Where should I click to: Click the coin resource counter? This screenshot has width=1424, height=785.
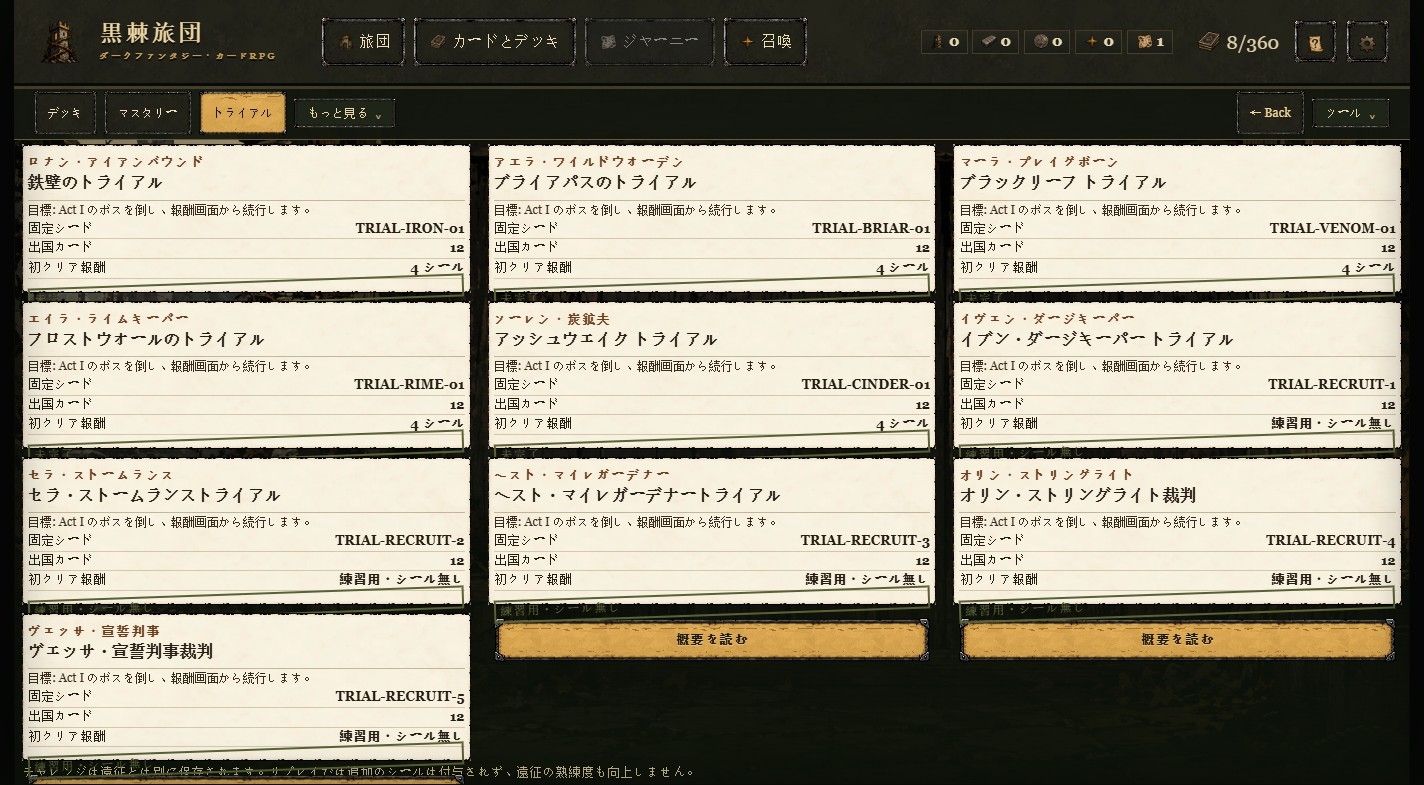[1047, 42]
